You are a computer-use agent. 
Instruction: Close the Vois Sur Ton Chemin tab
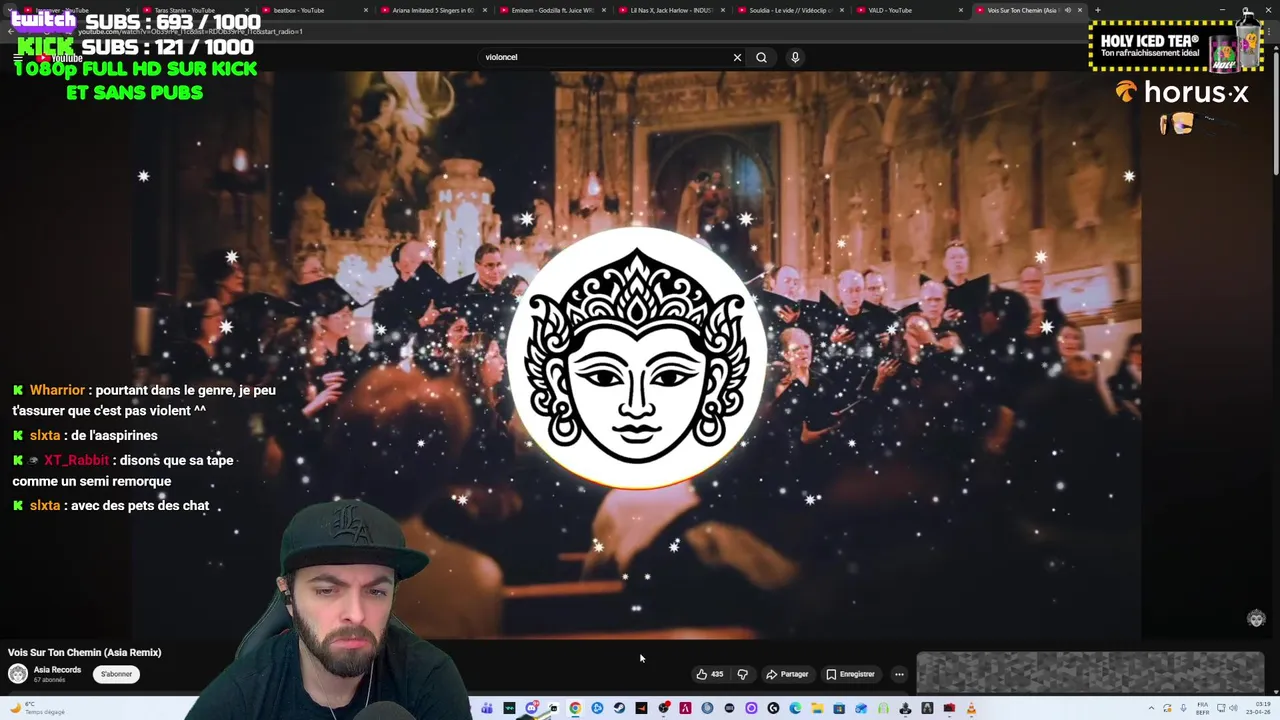(x=1080, y=10)
